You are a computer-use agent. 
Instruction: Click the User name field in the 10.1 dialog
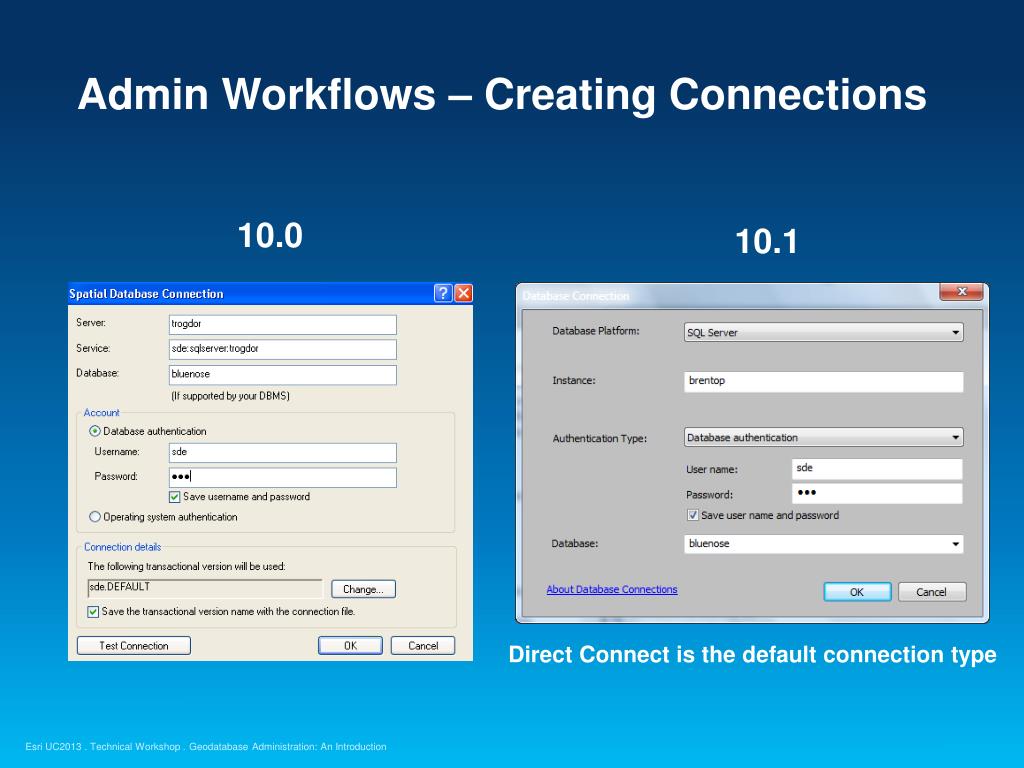[877, 469]
